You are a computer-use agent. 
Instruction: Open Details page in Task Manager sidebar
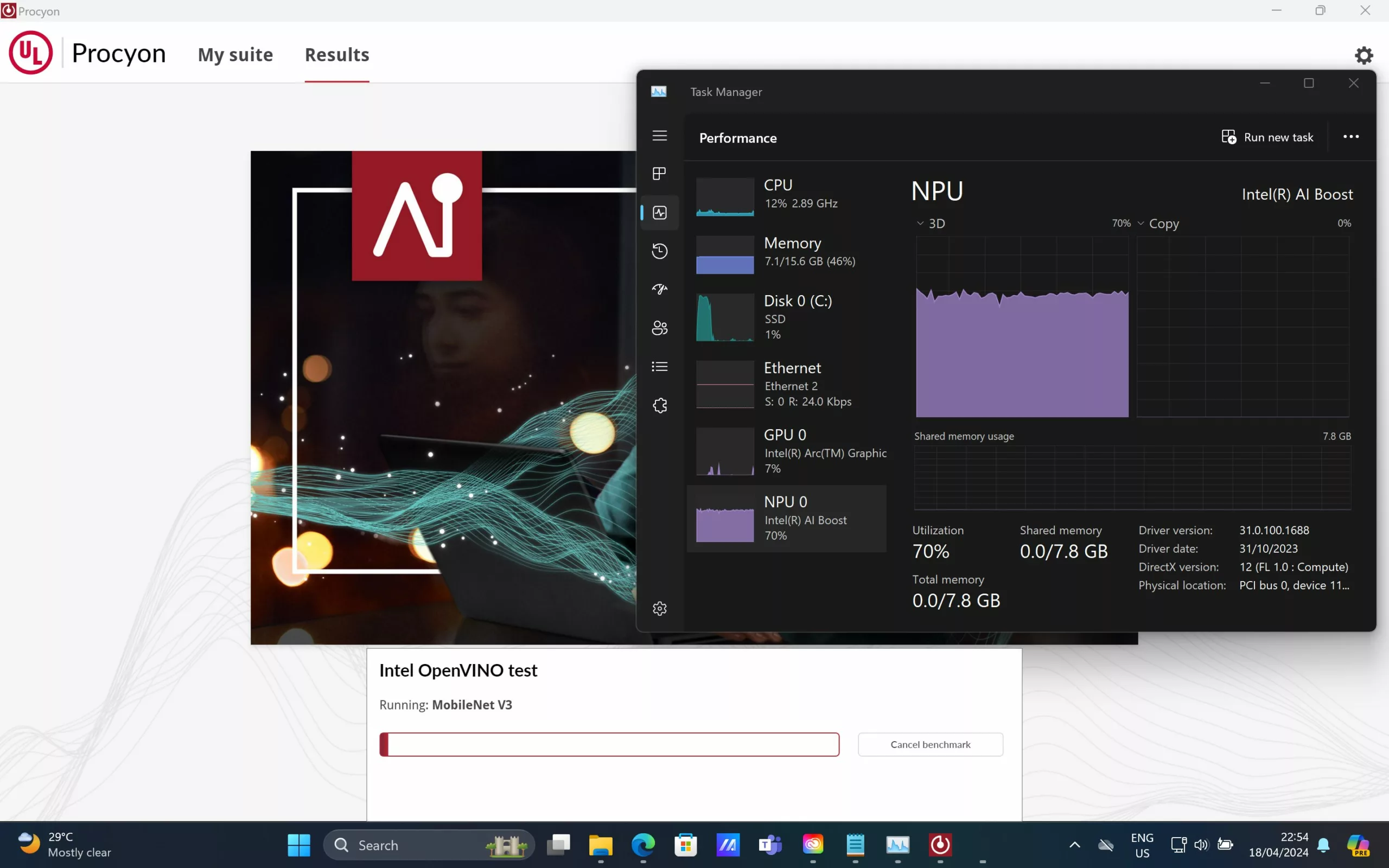point(659,366)
